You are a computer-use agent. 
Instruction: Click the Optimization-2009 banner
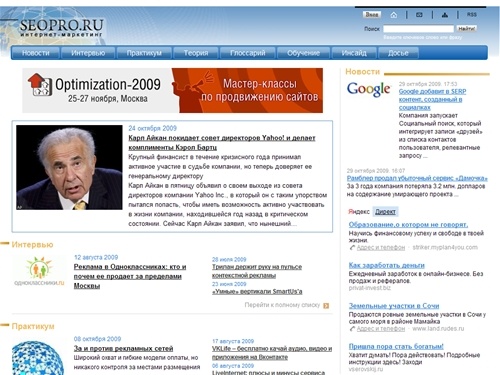tap(173, 90)
